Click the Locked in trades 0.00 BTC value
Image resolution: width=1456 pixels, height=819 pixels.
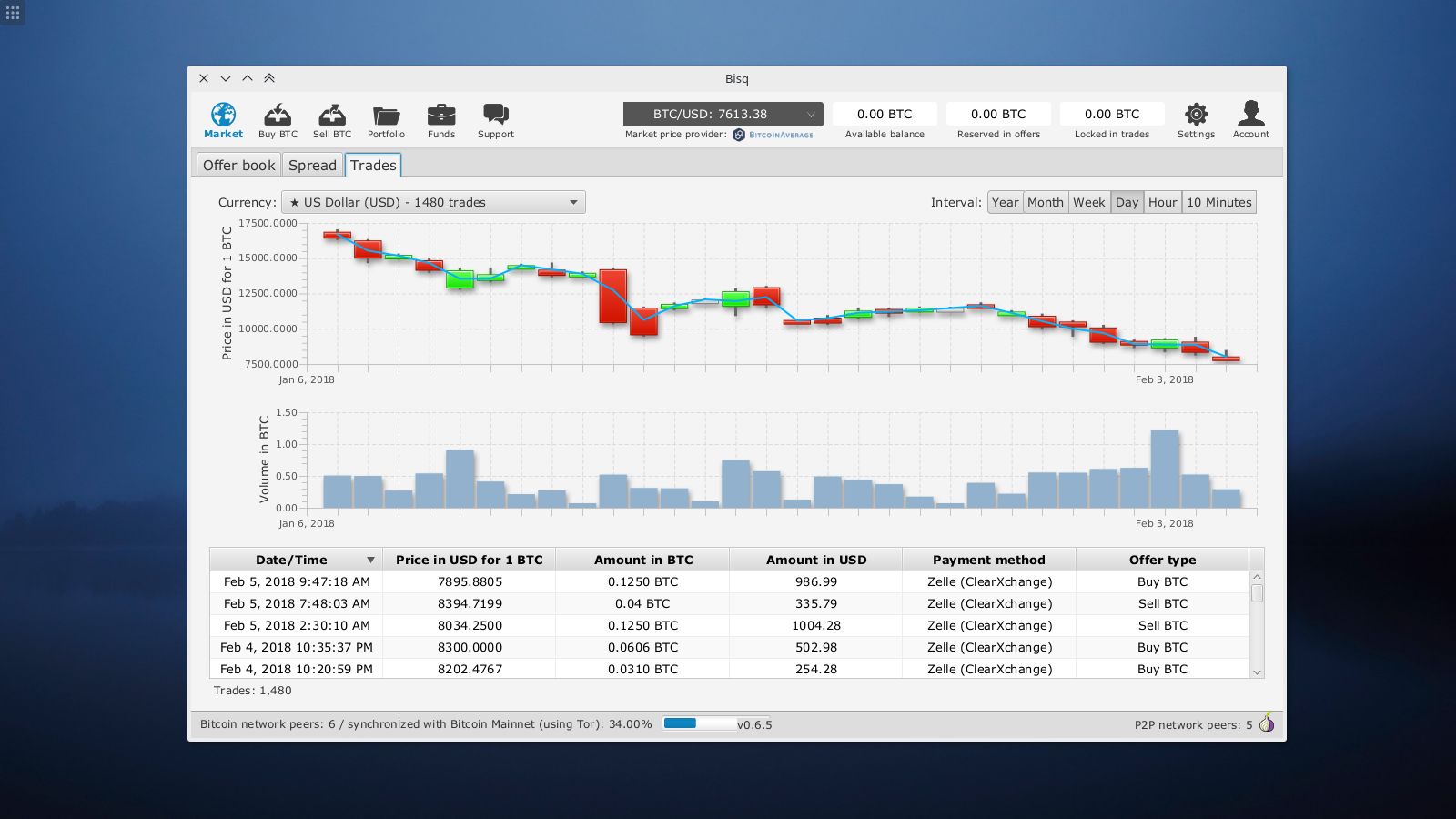[x=1112, y=114]
